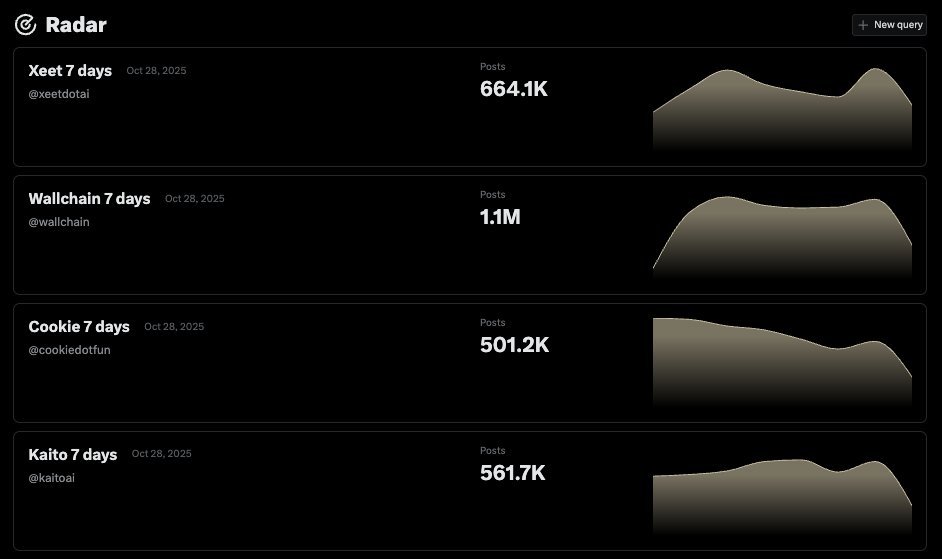Click the Wallchain posts trend chart

coord(782,238)
